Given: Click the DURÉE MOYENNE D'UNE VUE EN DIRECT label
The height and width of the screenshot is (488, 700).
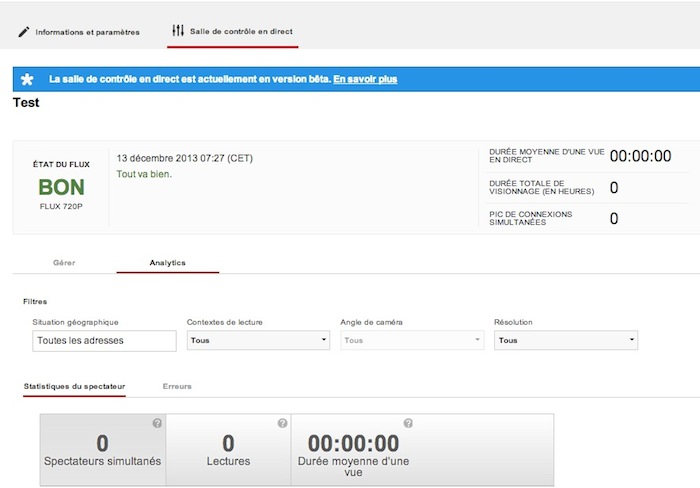Looking at the screenshot, I should pyautogui.click(x=547, y=156).
